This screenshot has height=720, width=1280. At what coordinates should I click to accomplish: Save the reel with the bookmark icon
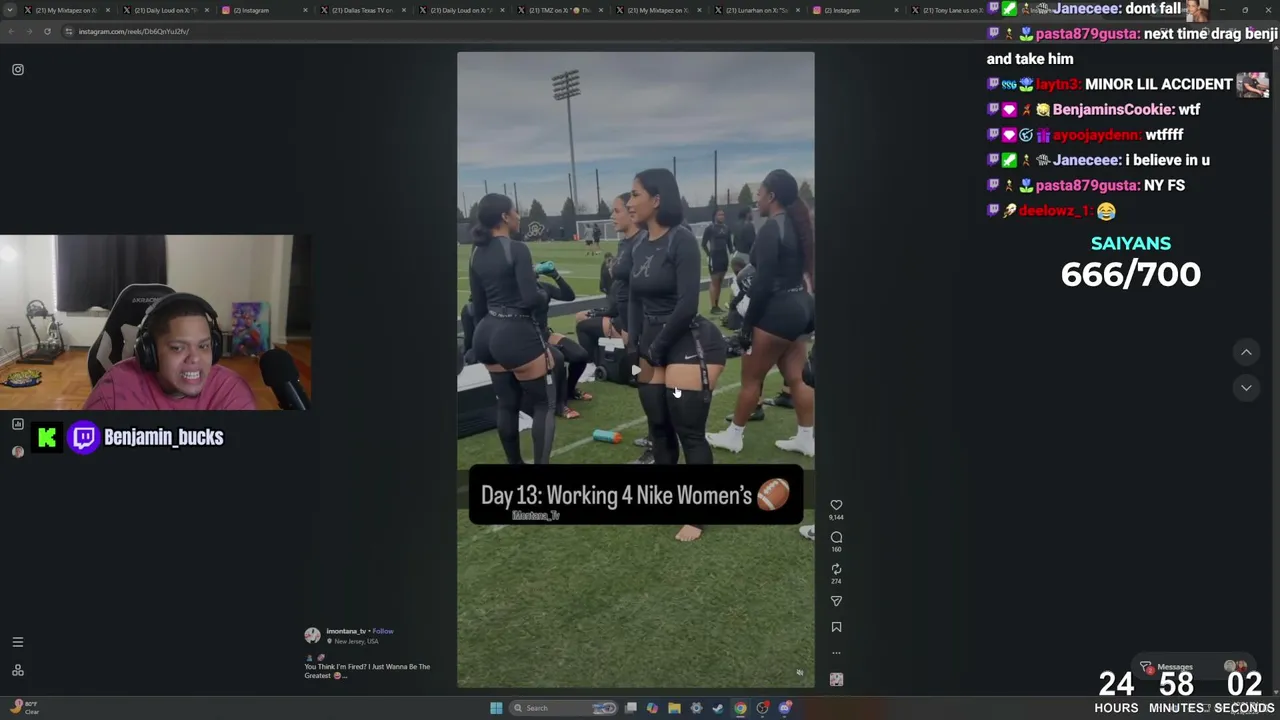(836, 627)
